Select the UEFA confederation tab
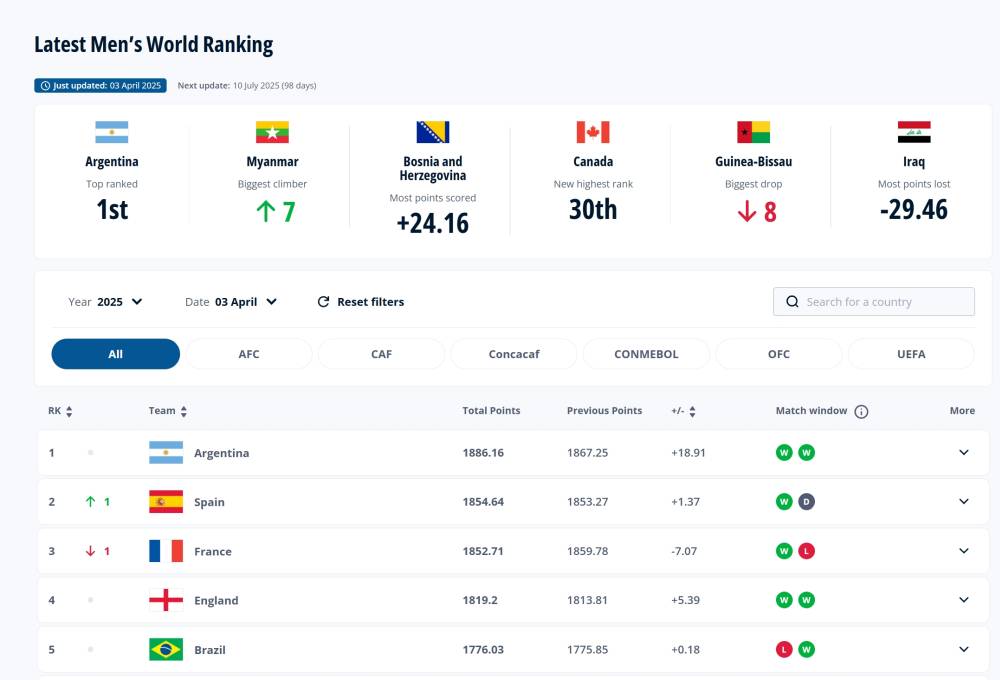1000x680 pixels. pyautogui.click(x=910, y=354)
